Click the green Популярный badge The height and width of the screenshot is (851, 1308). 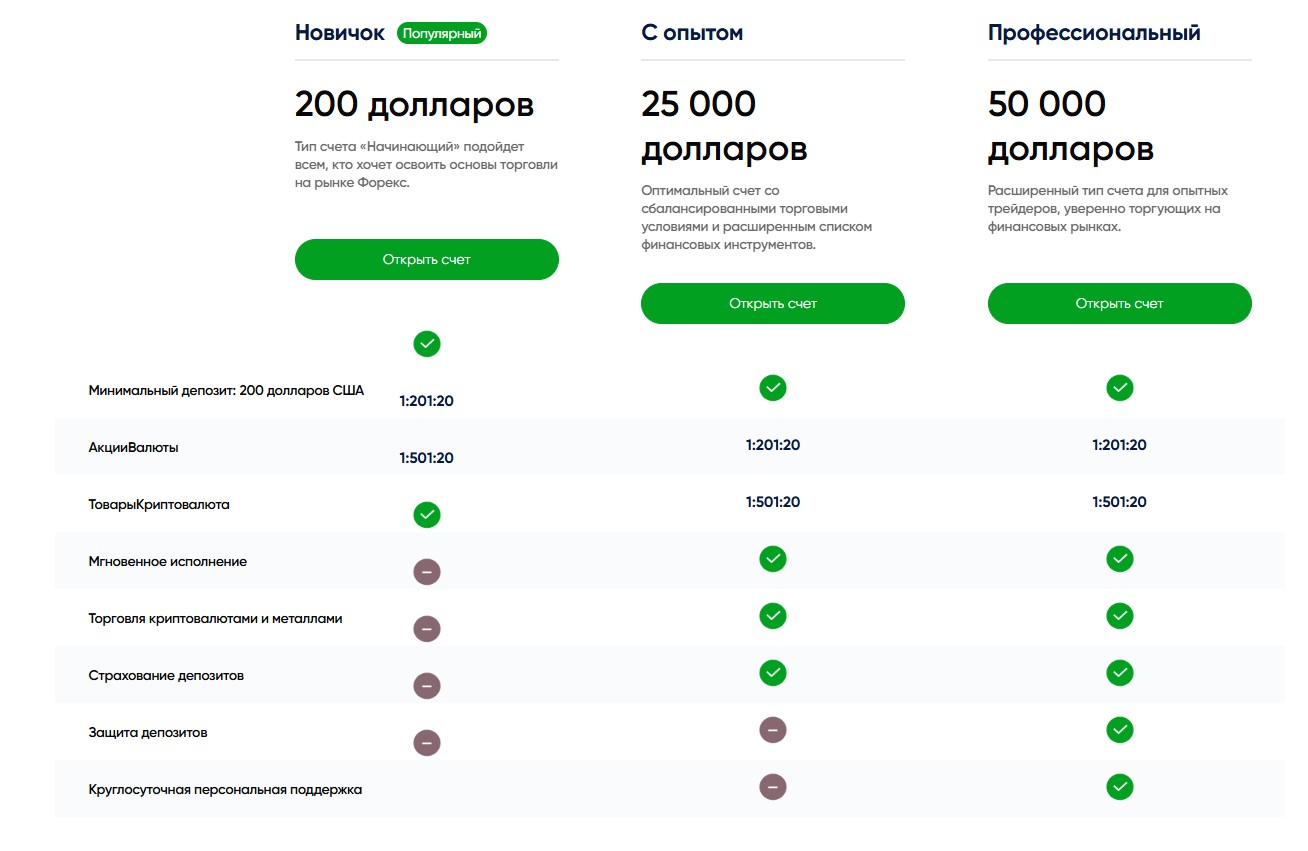click(442, 34)
